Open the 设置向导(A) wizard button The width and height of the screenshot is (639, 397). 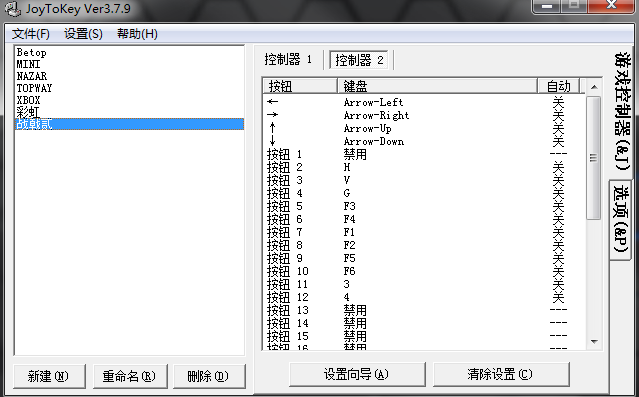(x=357, y=374)
